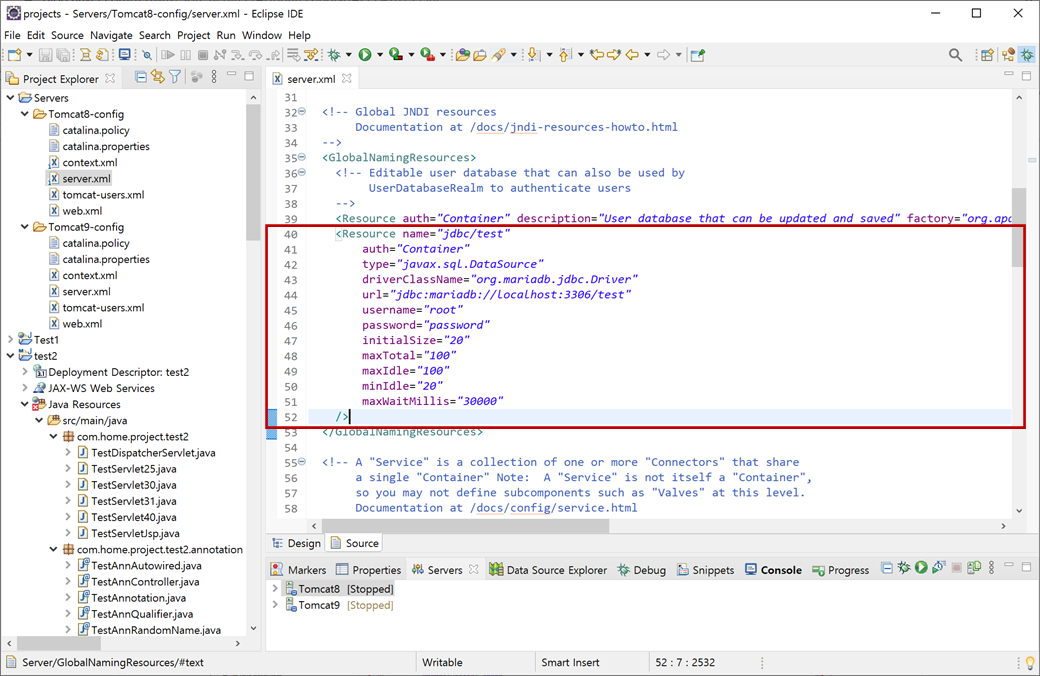Open Project Explorer View Menu (three dots)

(x=214, y=78)
